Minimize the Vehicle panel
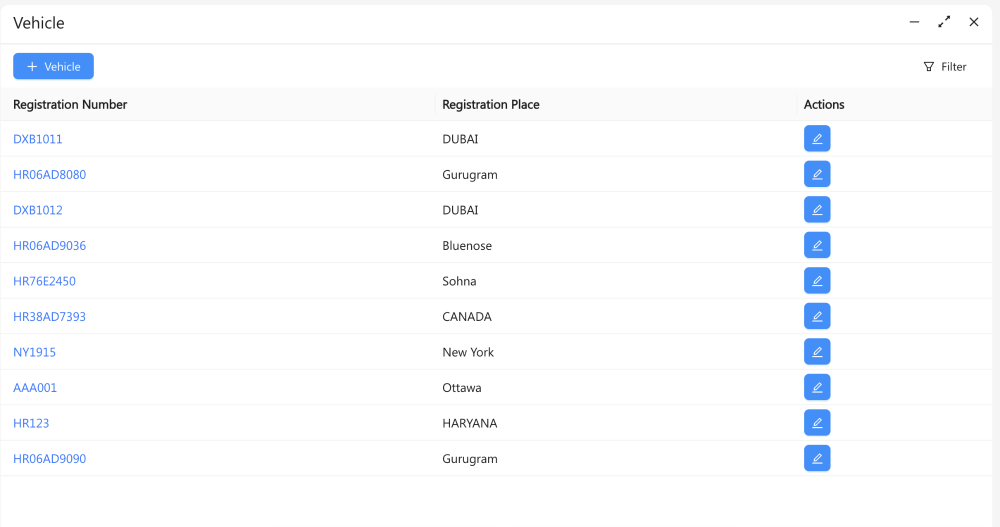This screenshot has height=527, width=1000. point(914,22)
